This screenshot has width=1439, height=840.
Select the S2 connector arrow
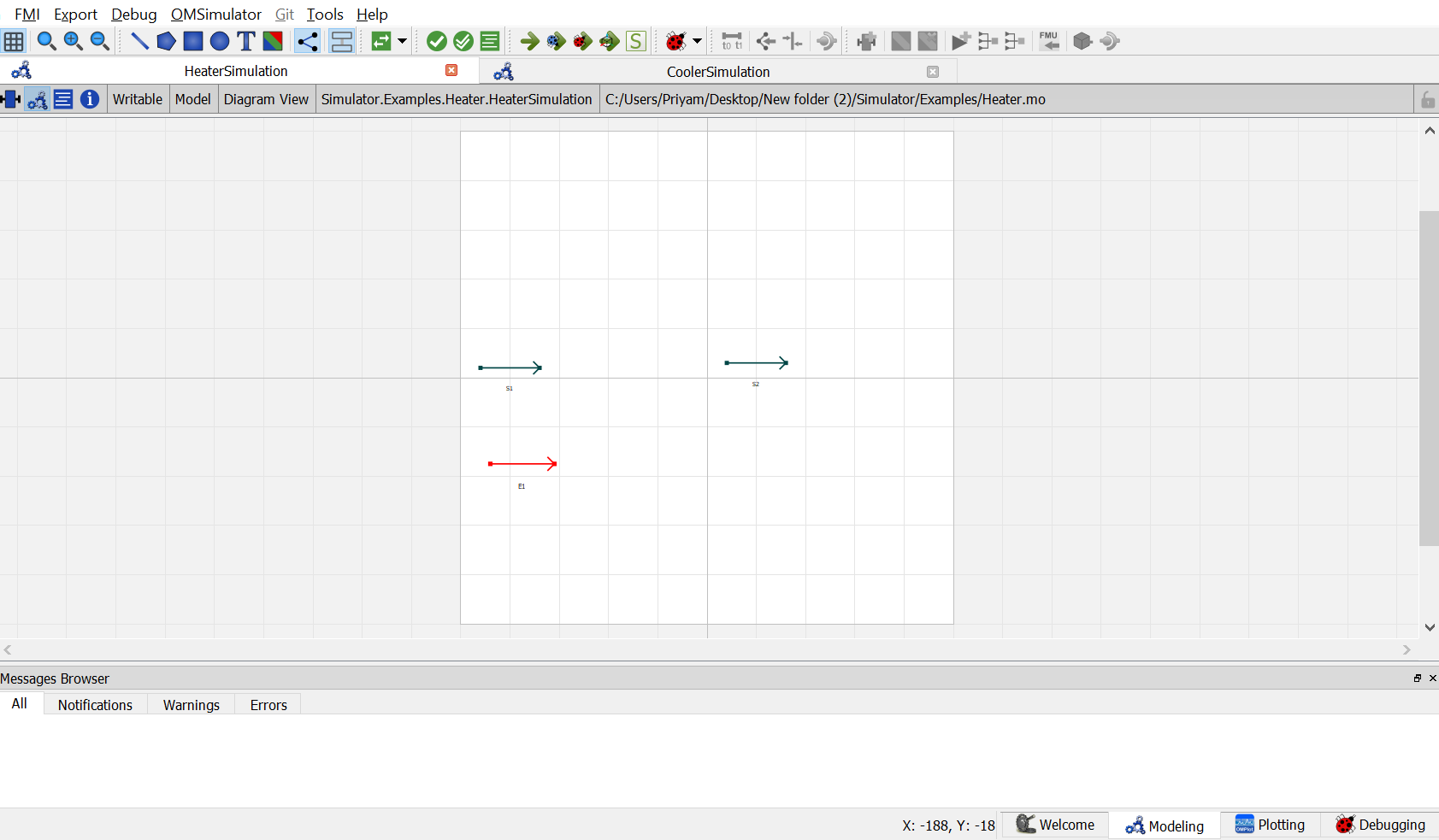(756, 363)
